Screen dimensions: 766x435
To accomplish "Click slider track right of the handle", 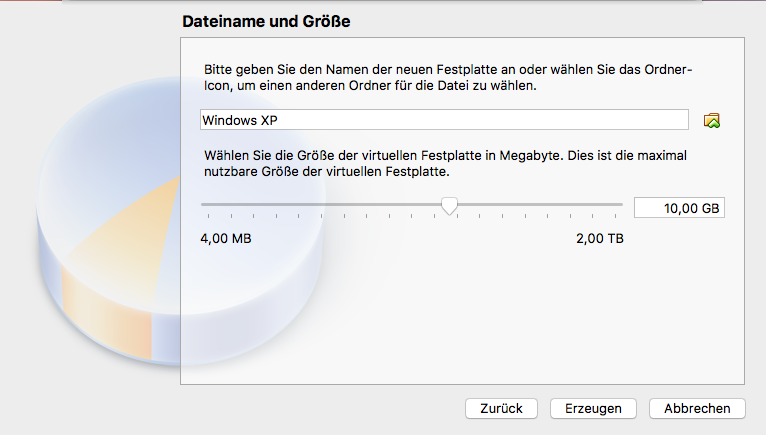I will coord(540,204).
